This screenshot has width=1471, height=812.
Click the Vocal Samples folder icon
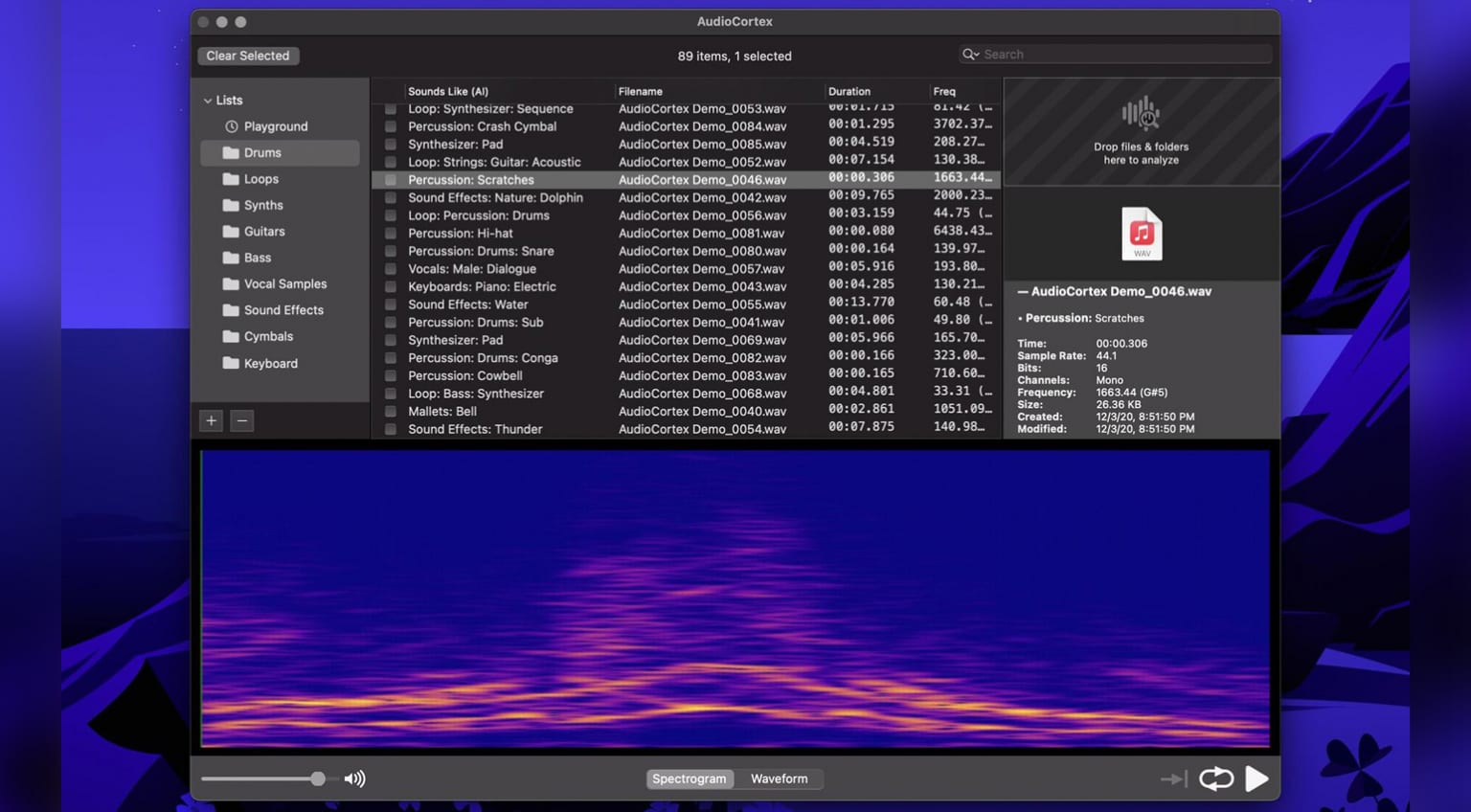click(x=231, y=284)
